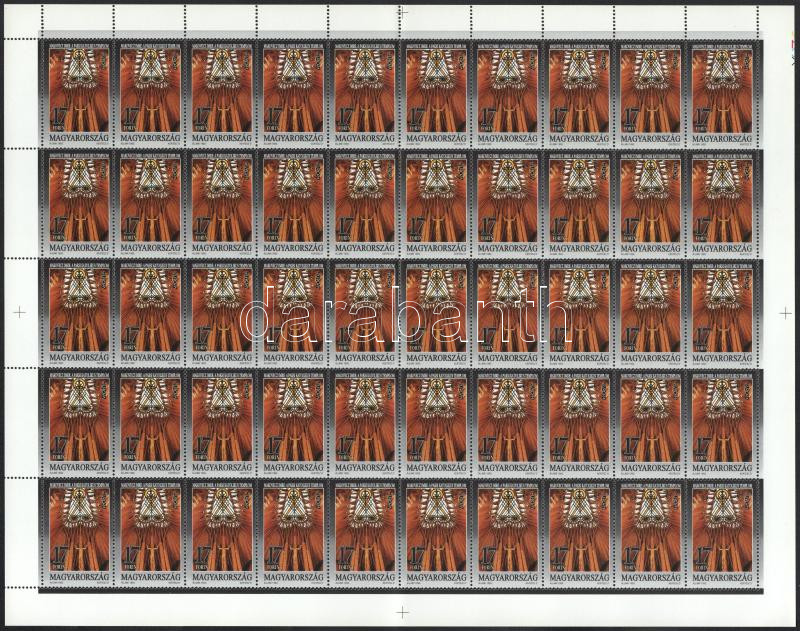Select the fifth stamp in the first row
800x631 pixels.
point(363,92)
